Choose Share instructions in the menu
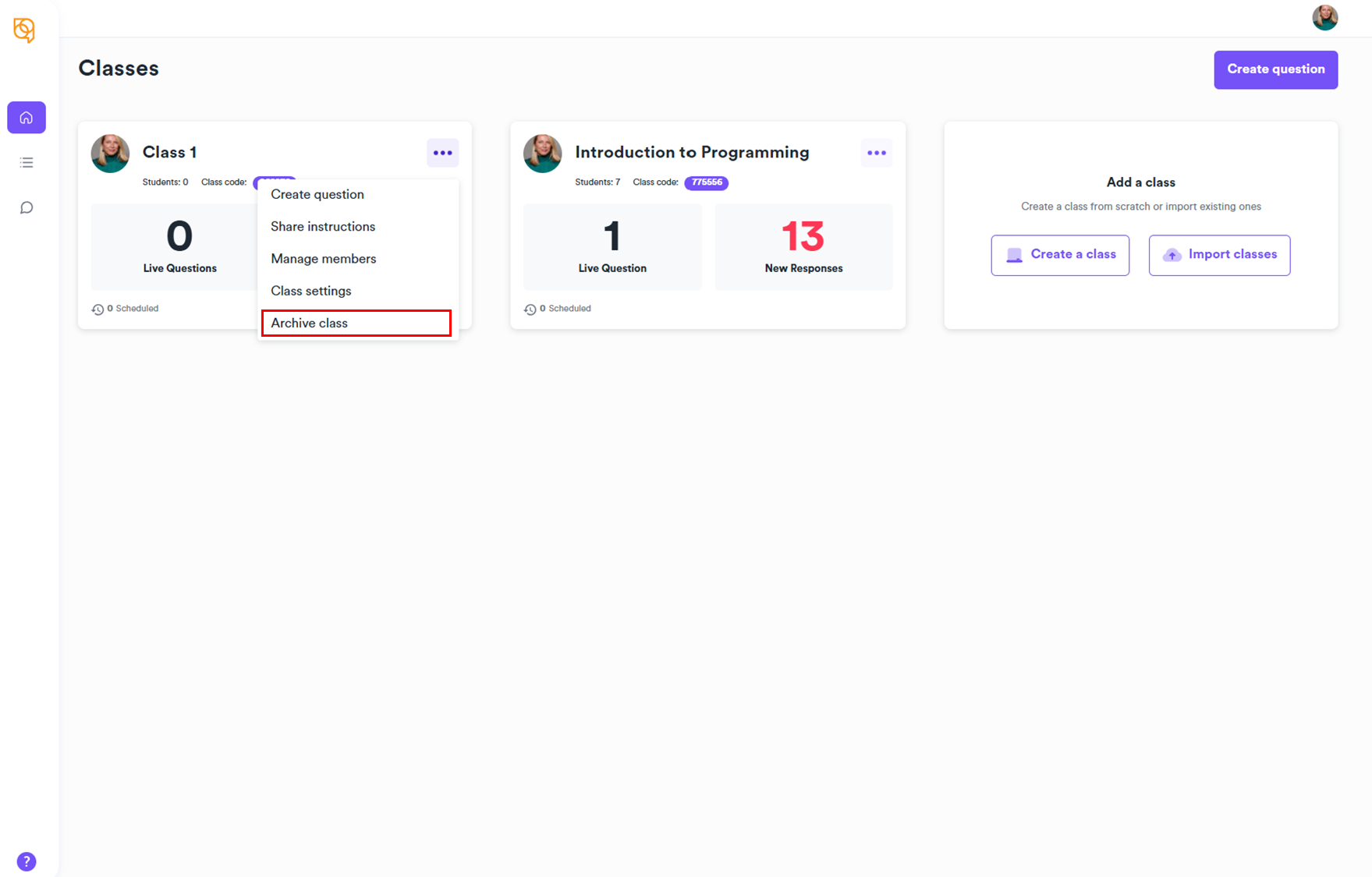Viewport: 1372px width, 877px height. [x=323, y=226]
